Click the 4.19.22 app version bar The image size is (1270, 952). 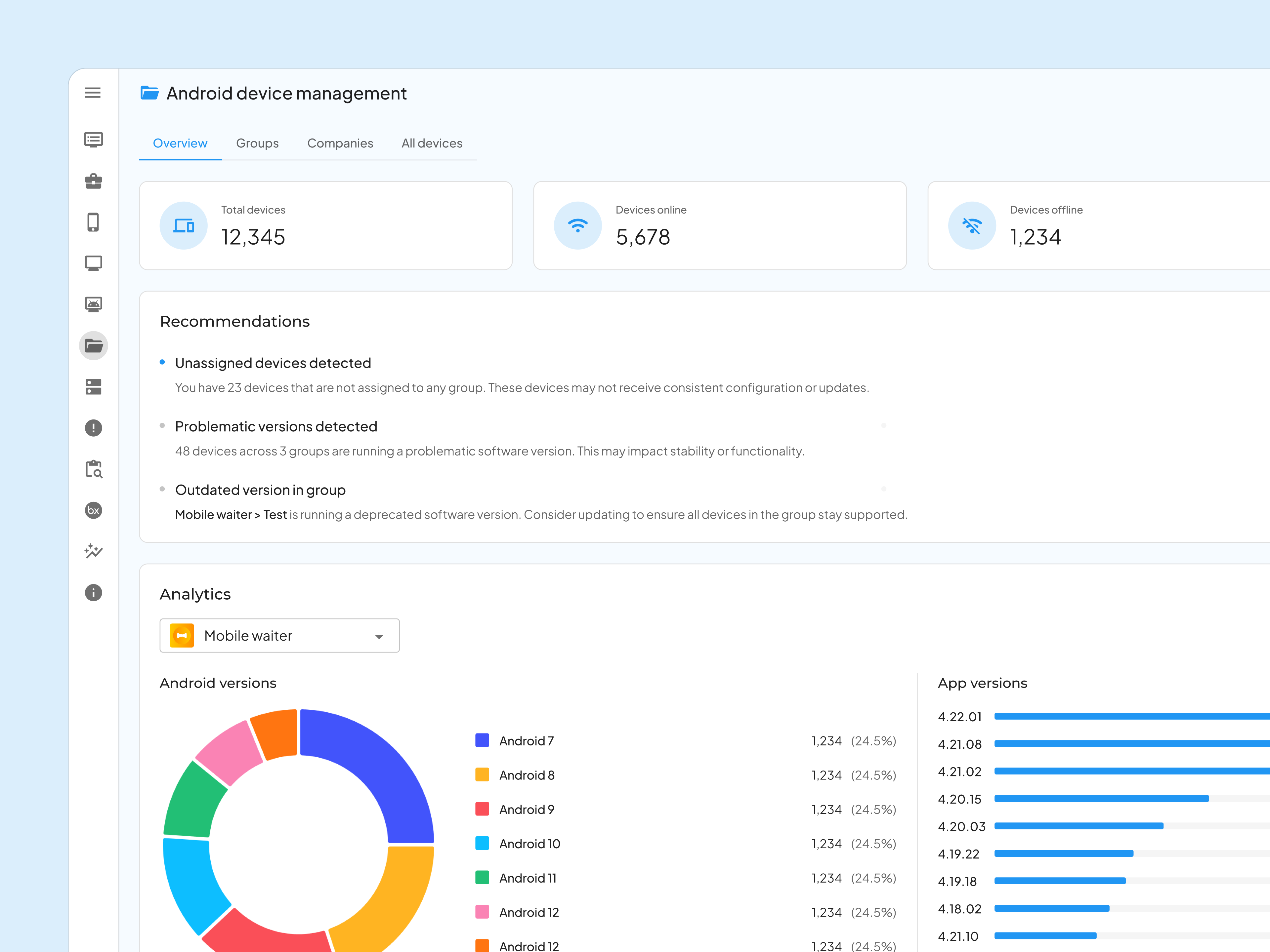[1064, 853]
